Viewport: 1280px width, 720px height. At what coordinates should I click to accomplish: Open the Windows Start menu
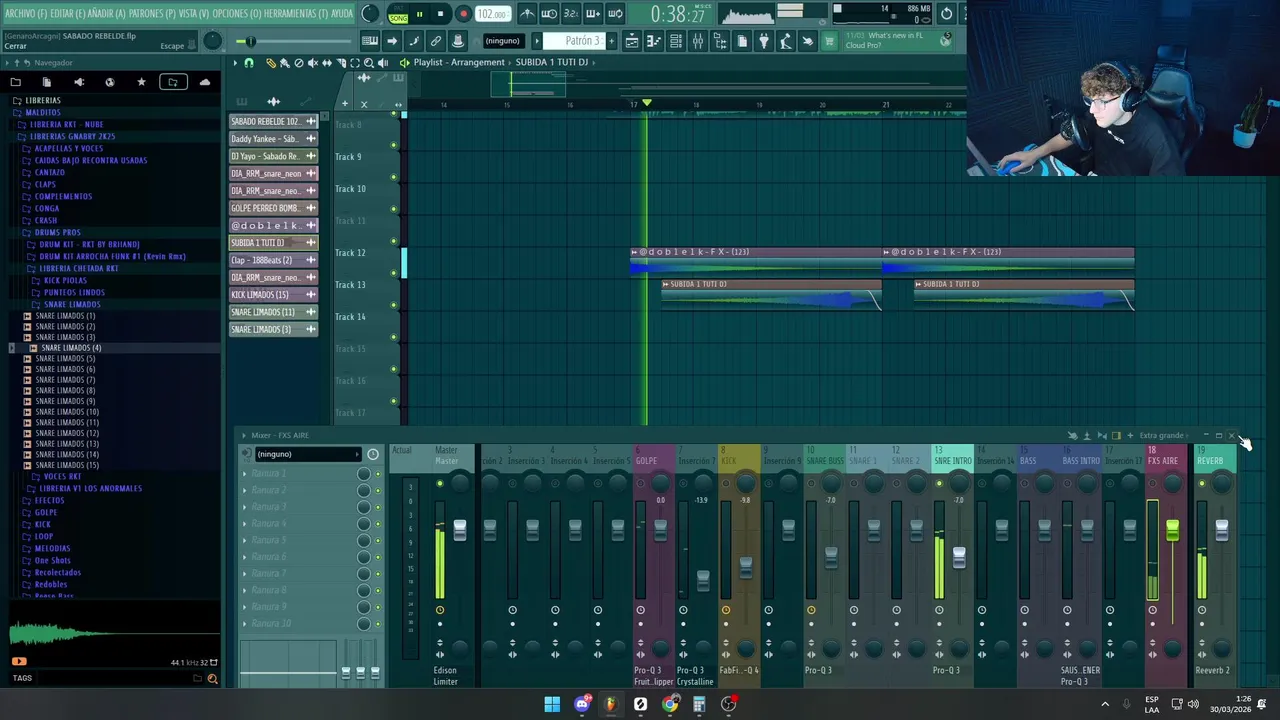tap(552, 704)
